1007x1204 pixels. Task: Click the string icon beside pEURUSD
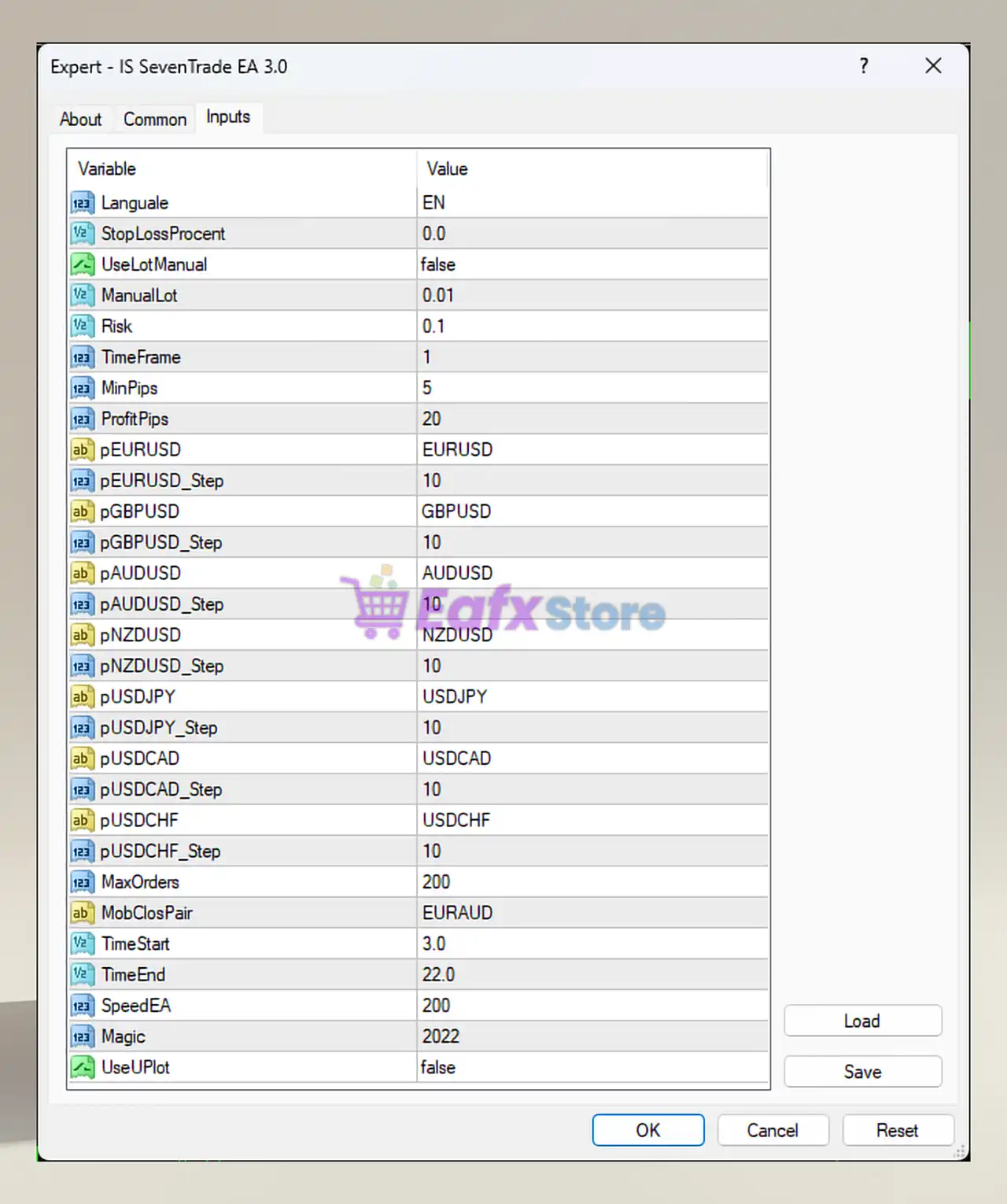pos(82,450)
